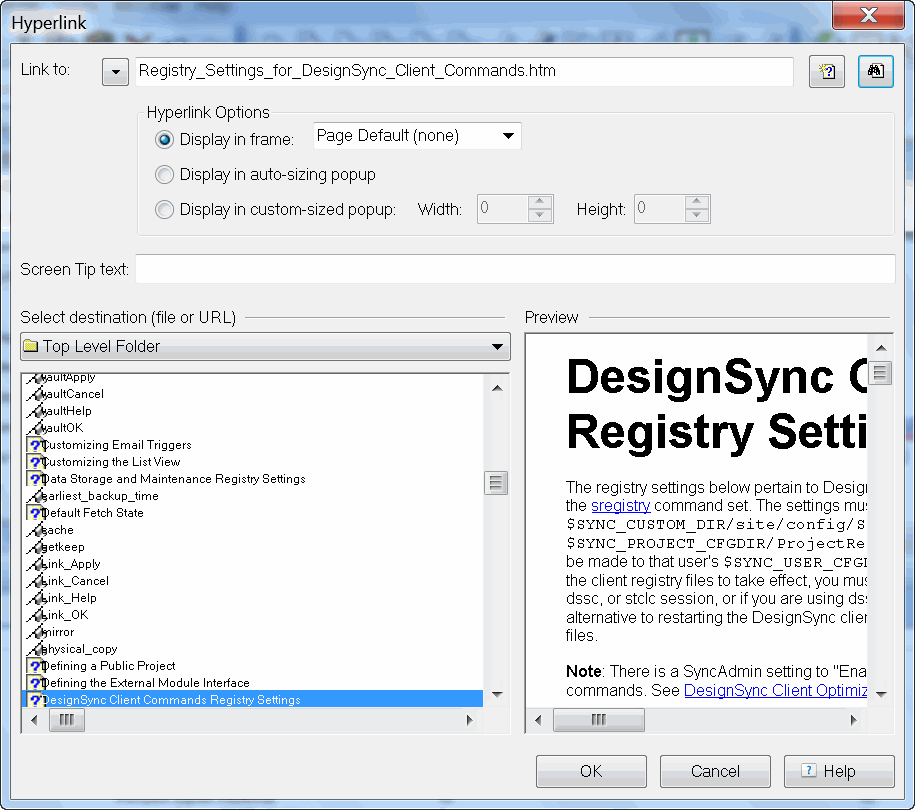Click destination list scroll left arrow
This screenshot has width=915, height=810.
[34, 720]
